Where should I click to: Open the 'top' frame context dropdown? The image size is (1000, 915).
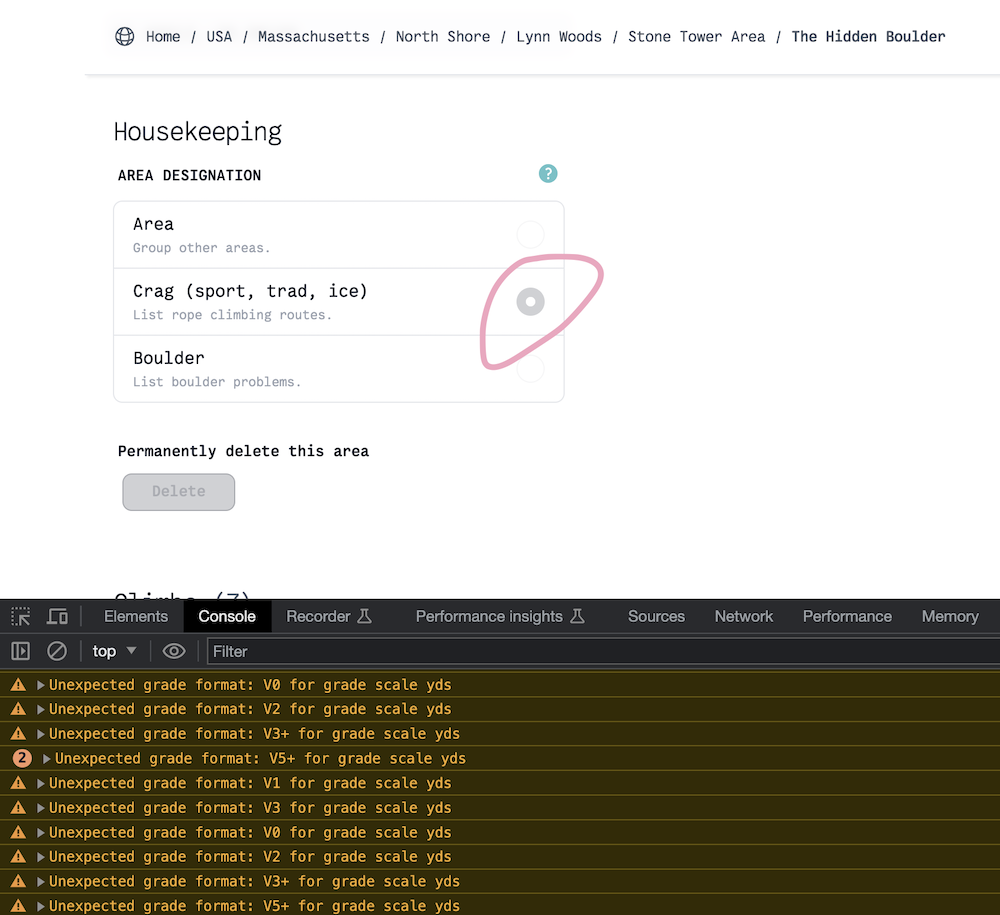click(113, 651)
